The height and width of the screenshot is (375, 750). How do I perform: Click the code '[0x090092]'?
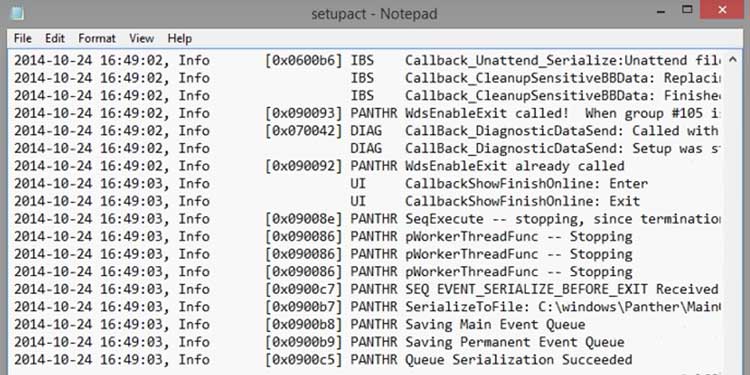pyautogui.click(x=304, y=166)
